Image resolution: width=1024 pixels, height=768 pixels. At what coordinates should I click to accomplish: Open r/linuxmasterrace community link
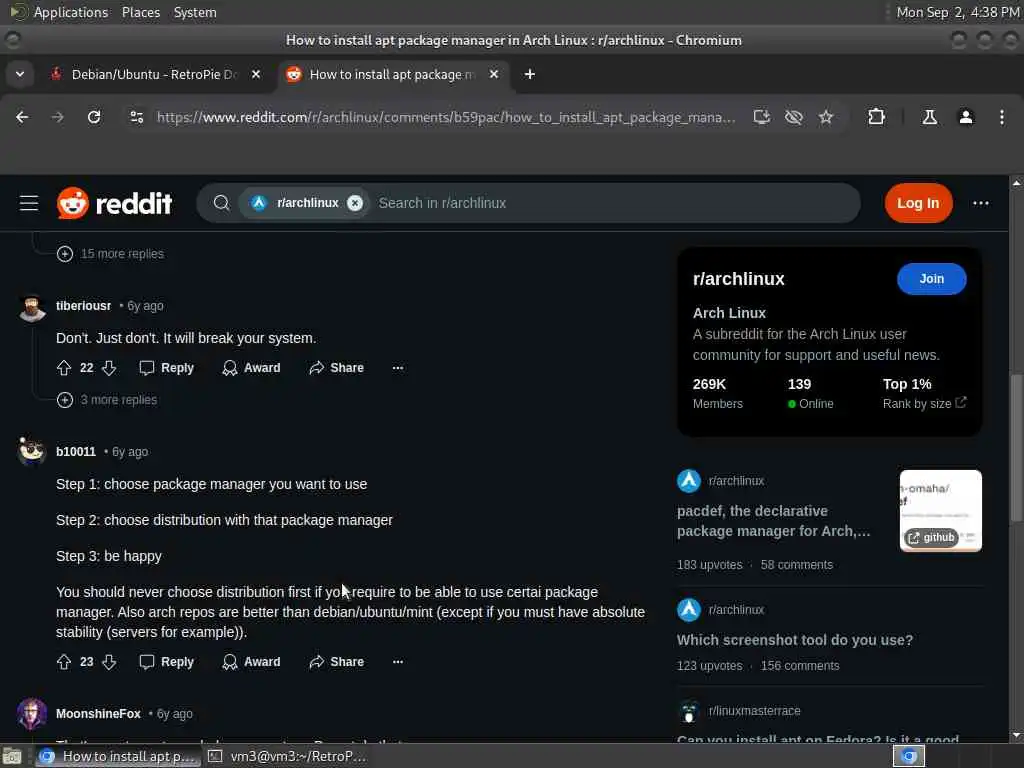(x=754, y=711)
